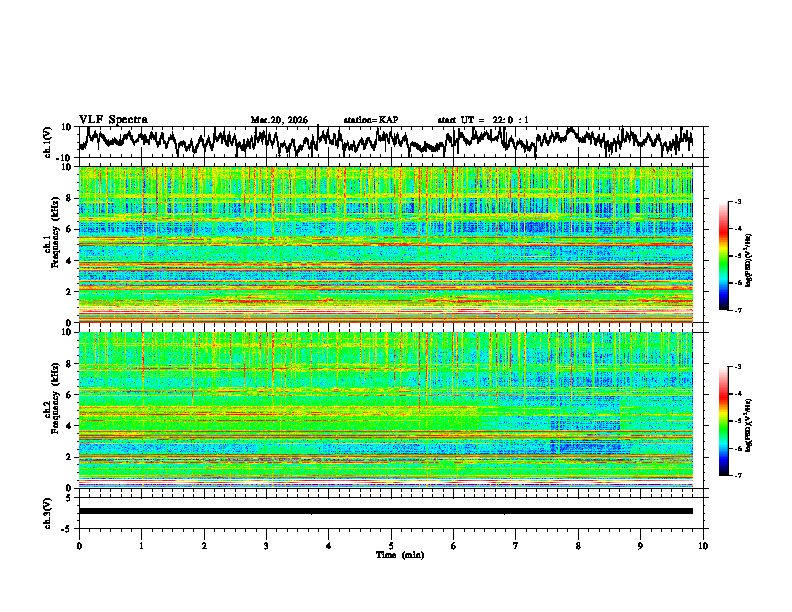
Task: Click the '-7' label on ch.1 color scale
Action: click(737, 310)
